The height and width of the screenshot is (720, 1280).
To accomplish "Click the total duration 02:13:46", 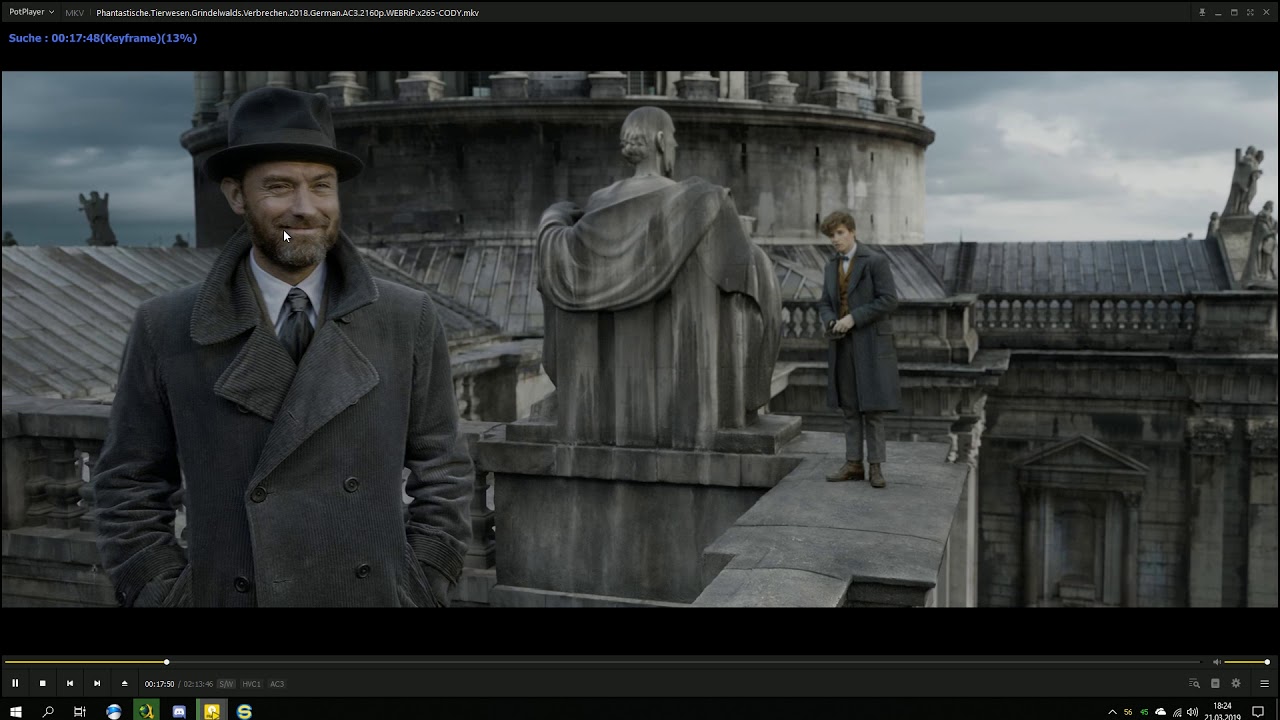I will (198, 684).
